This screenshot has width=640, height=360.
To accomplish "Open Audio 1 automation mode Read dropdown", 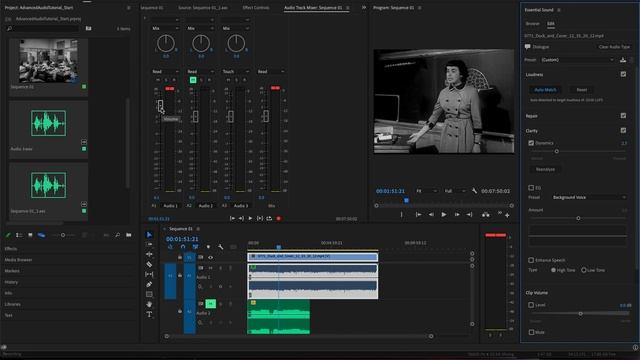I will [165, 71].
